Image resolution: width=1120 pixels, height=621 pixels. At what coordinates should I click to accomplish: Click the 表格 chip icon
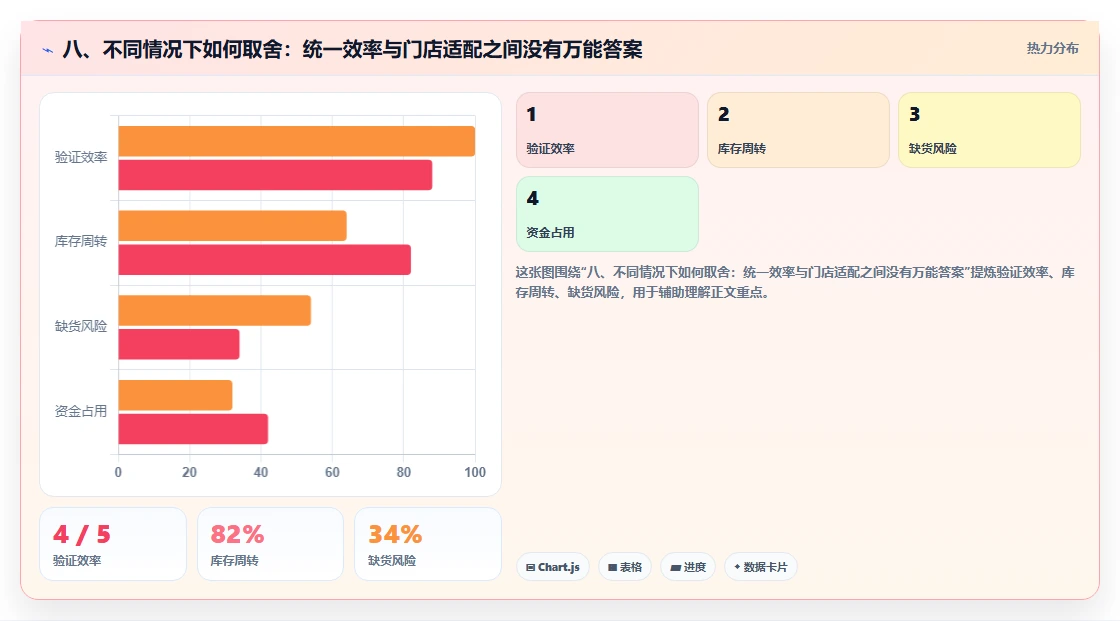coord(612,567)
